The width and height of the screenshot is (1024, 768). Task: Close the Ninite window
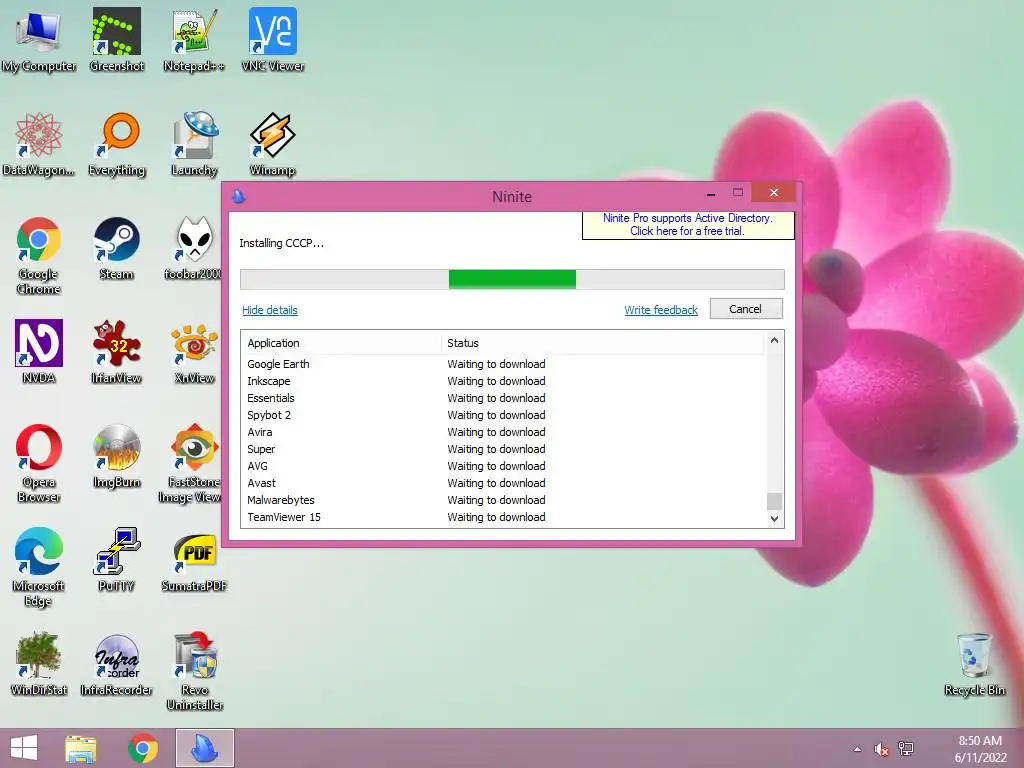point(774,193)
